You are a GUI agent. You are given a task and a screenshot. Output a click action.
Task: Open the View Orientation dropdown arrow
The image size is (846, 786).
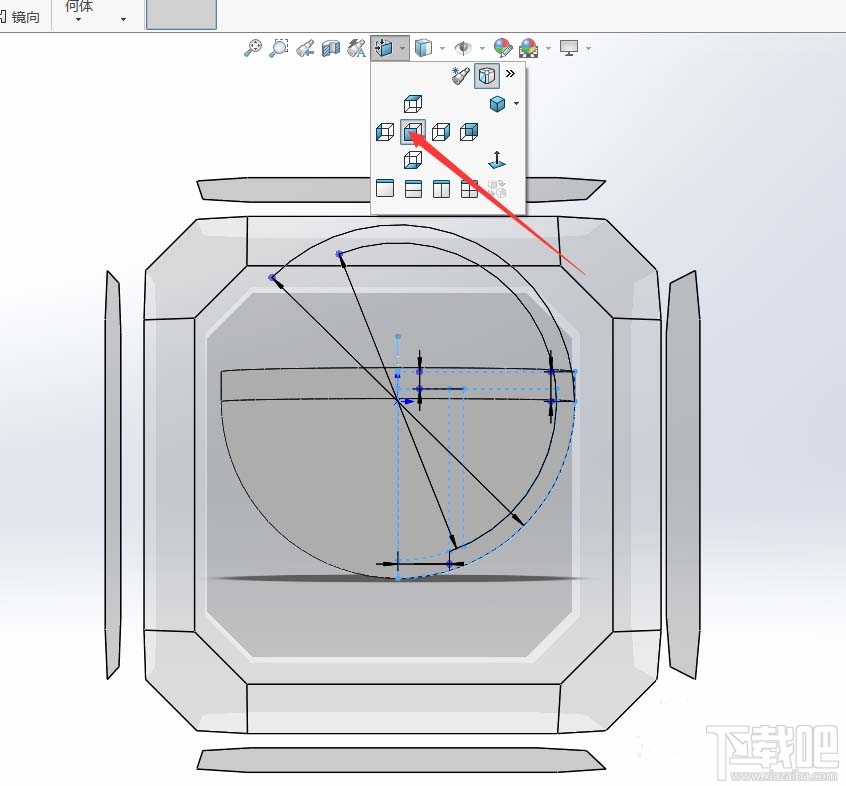(x=402, y=47)
